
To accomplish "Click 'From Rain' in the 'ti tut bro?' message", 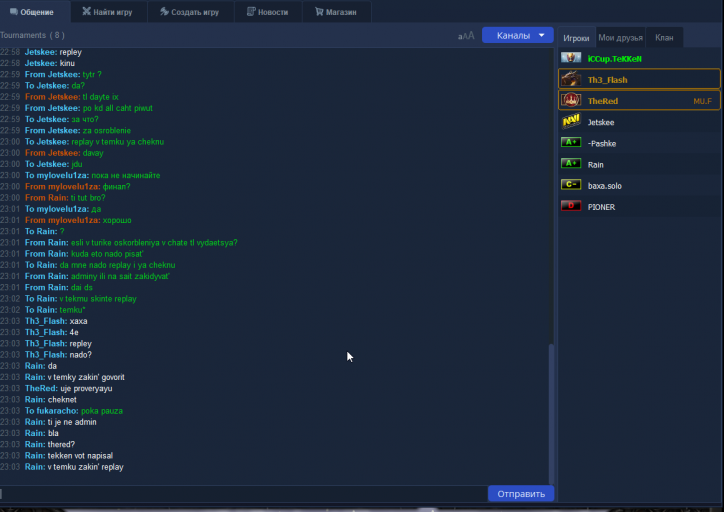I will tap(46, 198).
